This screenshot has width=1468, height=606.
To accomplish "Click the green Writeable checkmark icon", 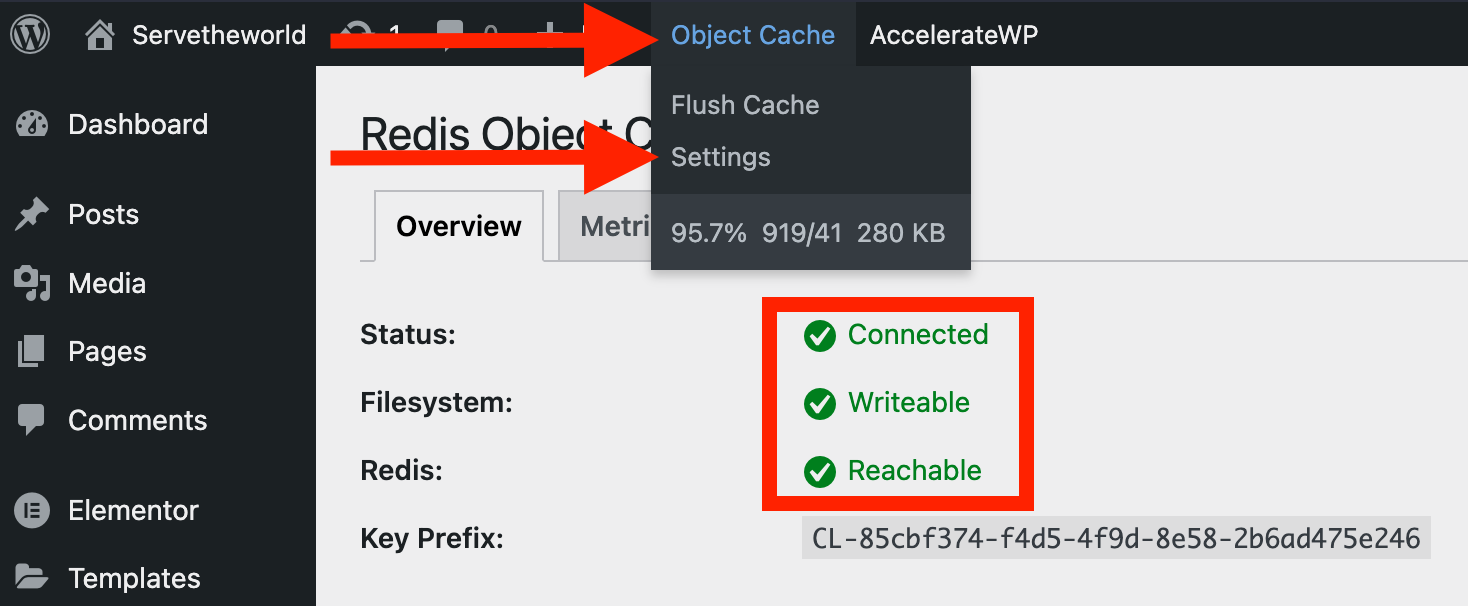I will coord(820,404).
